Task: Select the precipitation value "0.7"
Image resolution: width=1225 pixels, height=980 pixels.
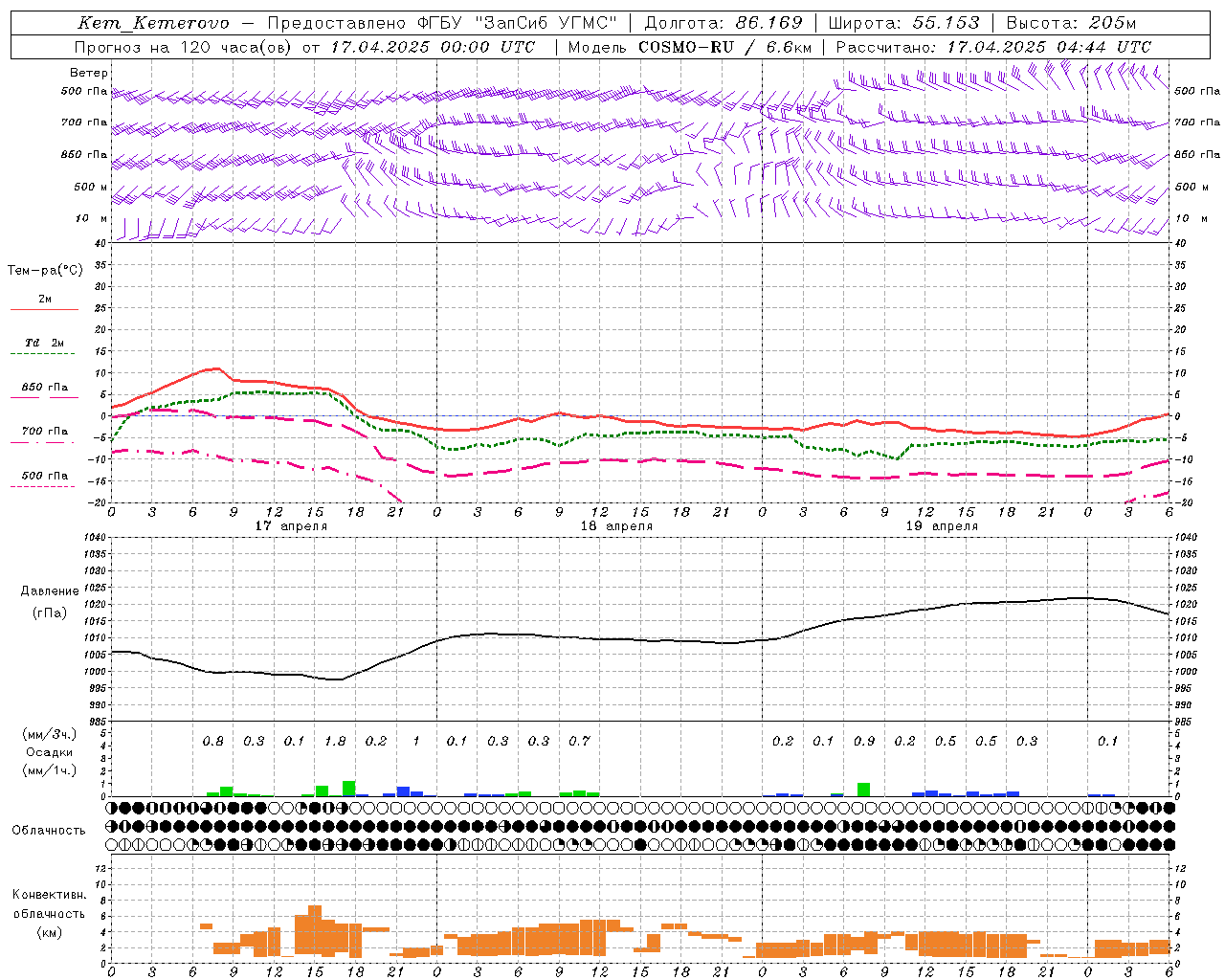Action: [579, 742]
